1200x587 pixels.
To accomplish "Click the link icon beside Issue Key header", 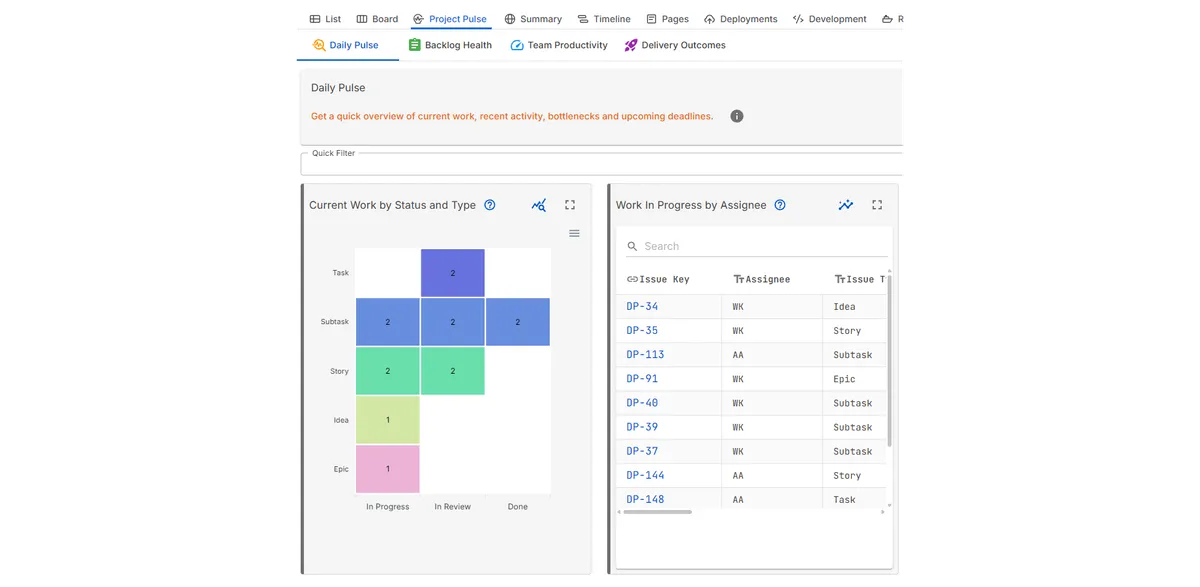I will pos(632,280).
